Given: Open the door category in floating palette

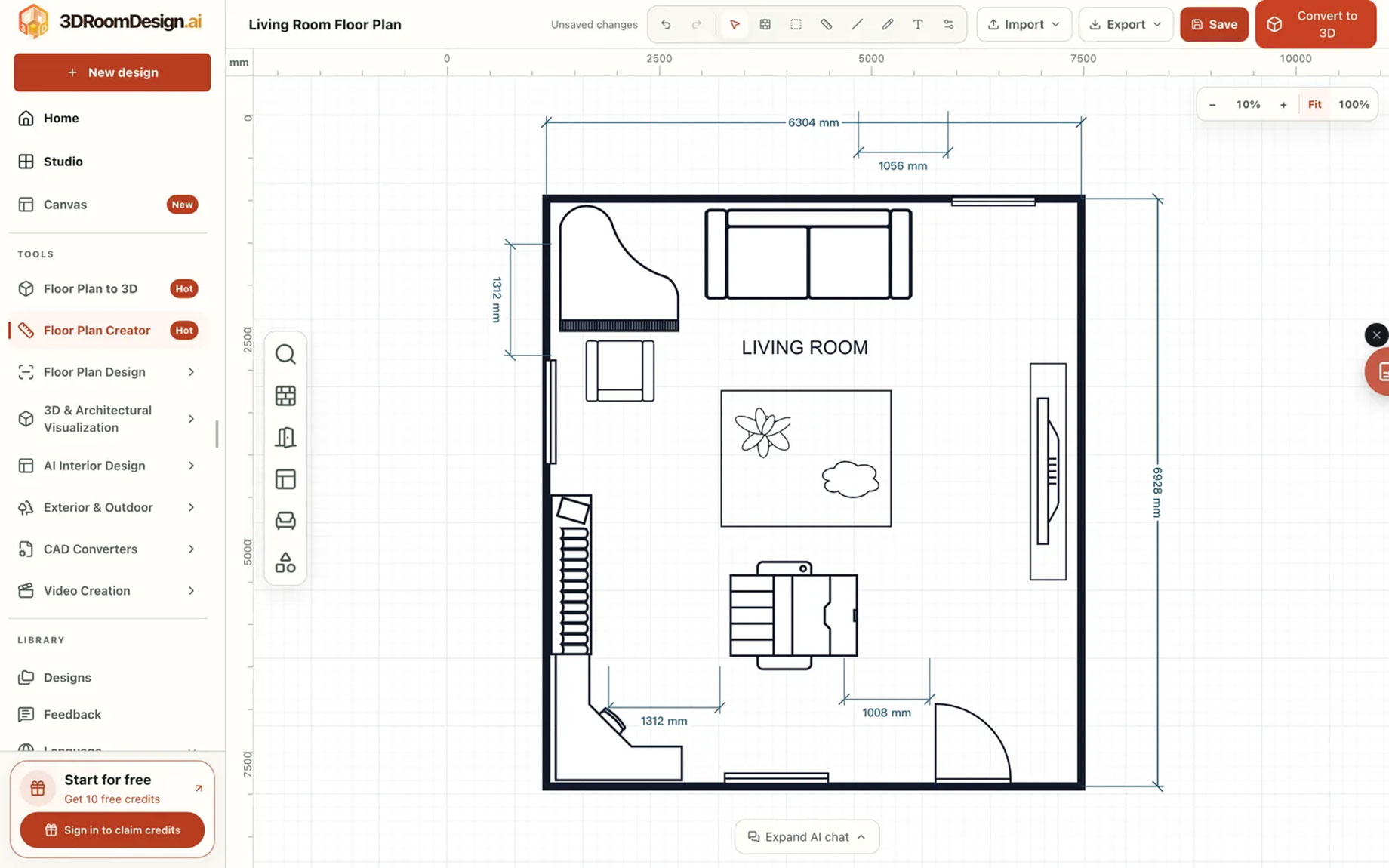Looking at the screenshot, I should tap(285, 437).
